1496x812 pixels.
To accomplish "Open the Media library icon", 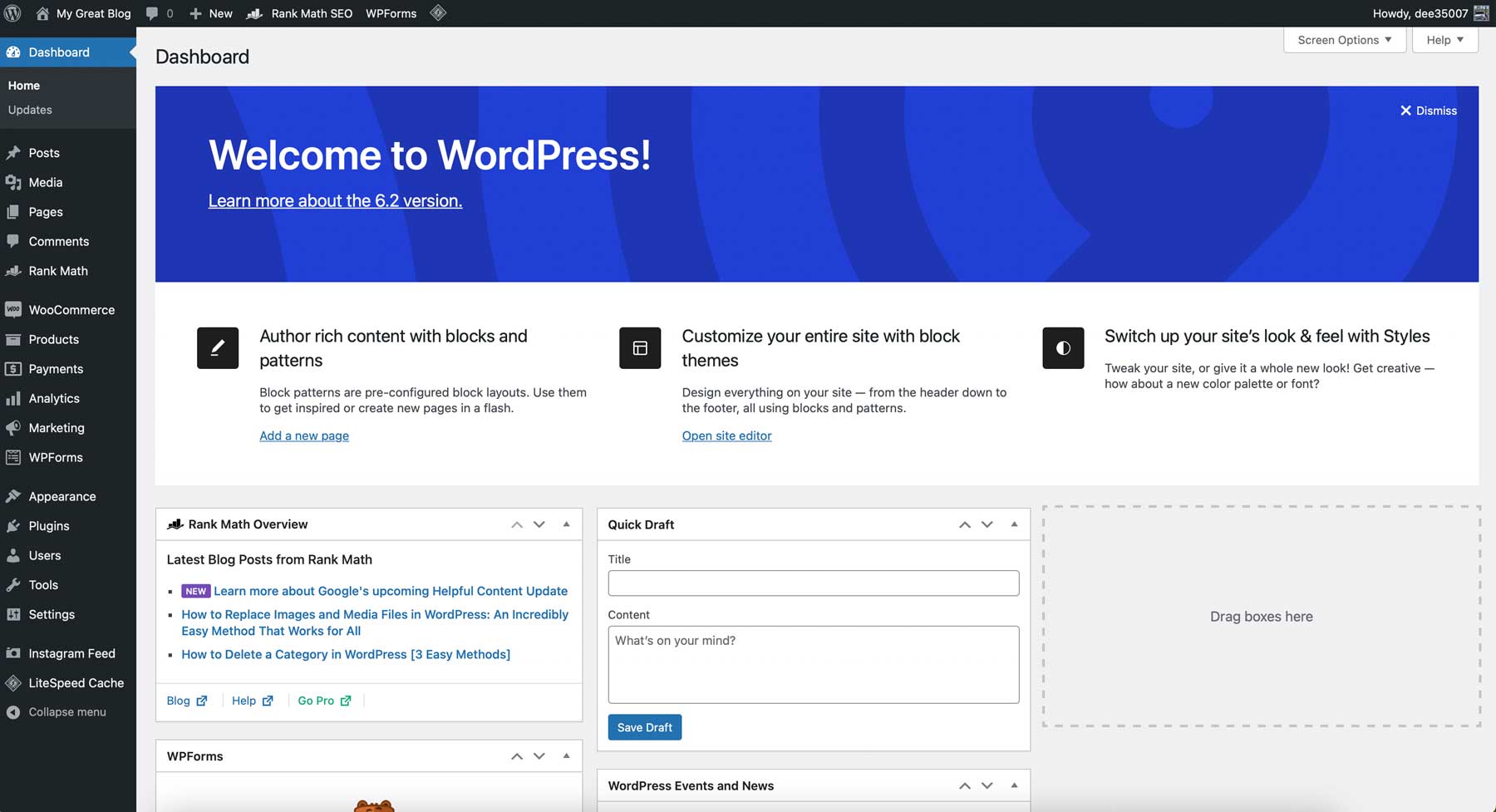I will [14, 182].
